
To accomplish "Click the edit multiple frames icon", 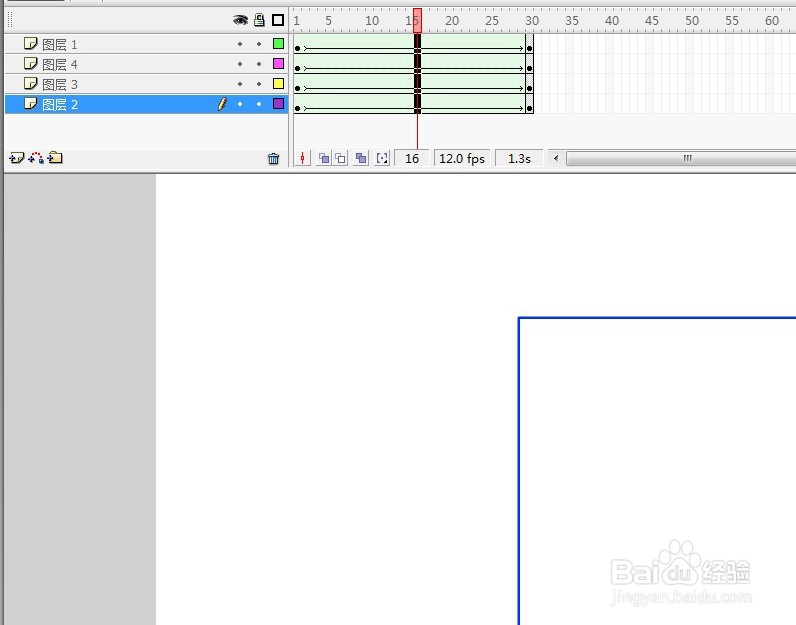I will 361,158.
